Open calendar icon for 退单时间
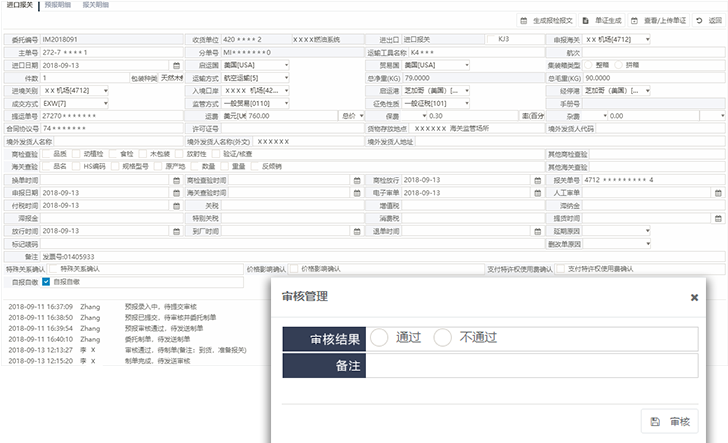728x443 pixels. (538, 231)
